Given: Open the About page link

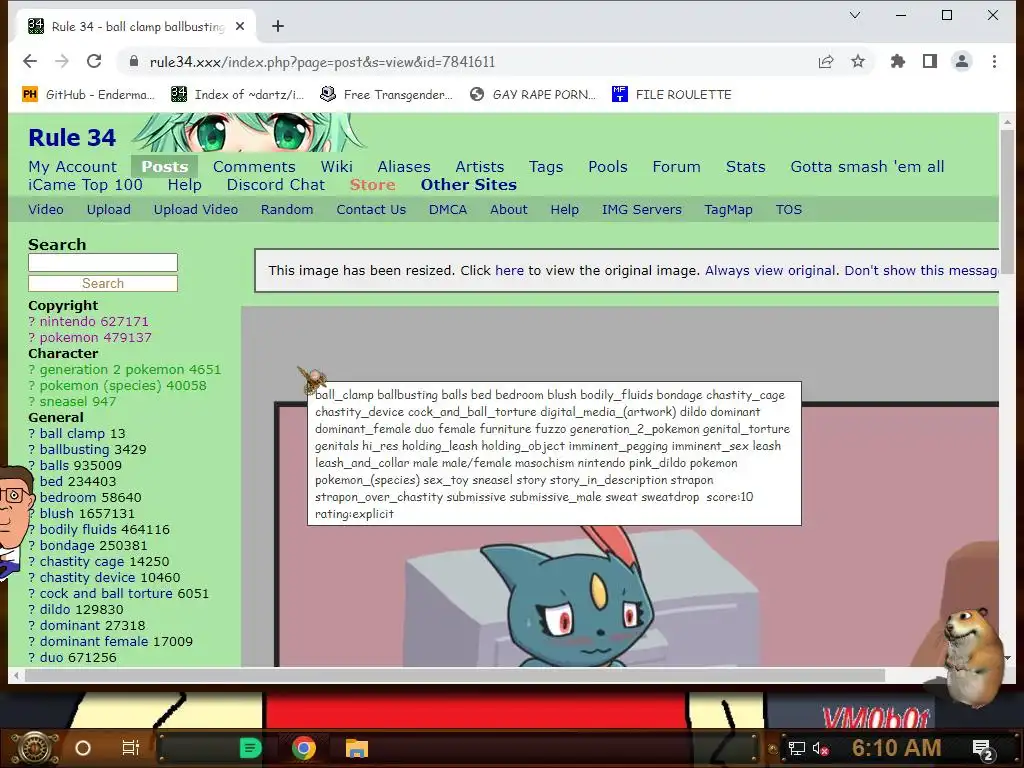Looking at the screenshot, I should point(508,210).
